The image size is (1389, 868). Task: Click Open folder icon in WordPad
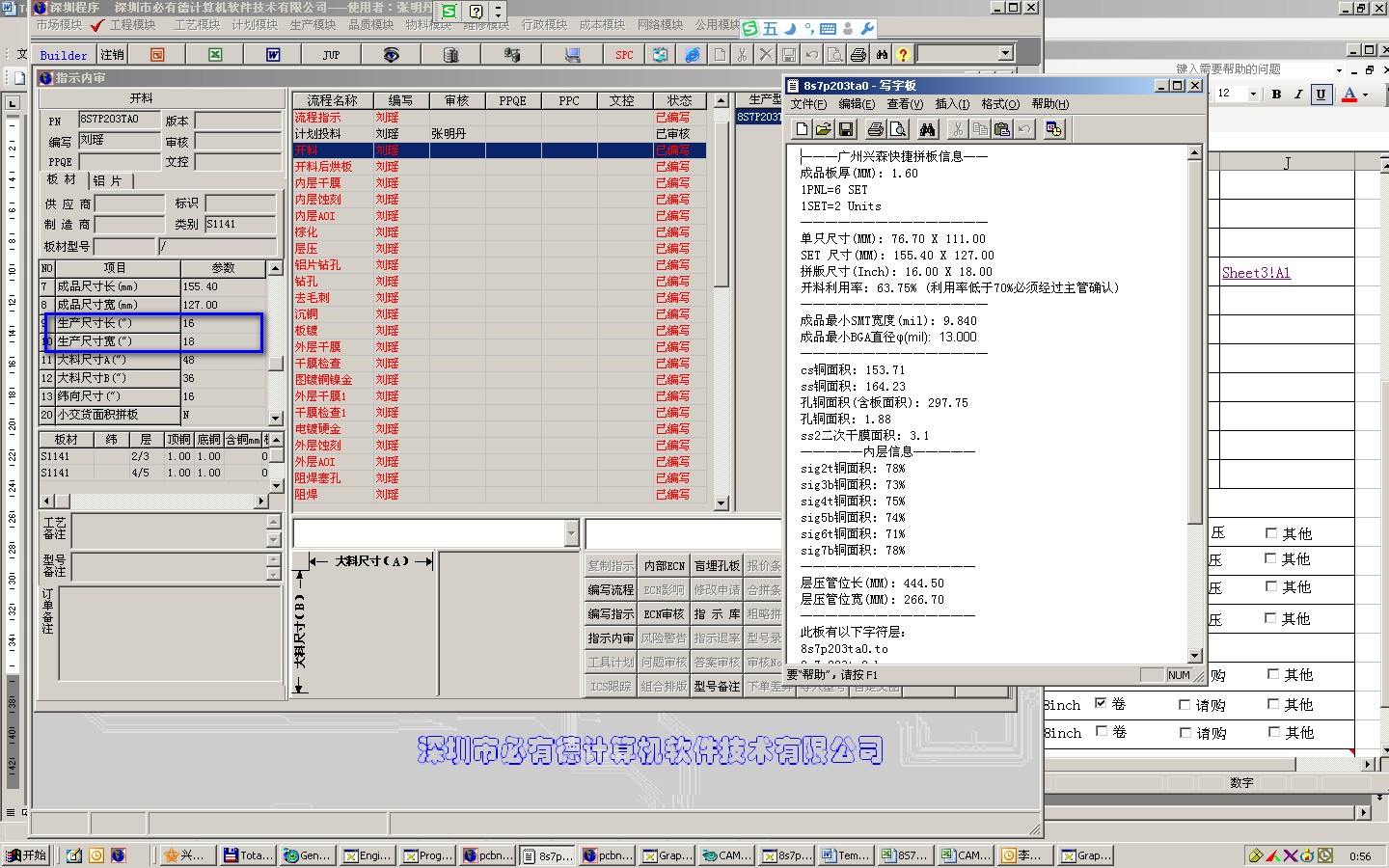(823, 129)
